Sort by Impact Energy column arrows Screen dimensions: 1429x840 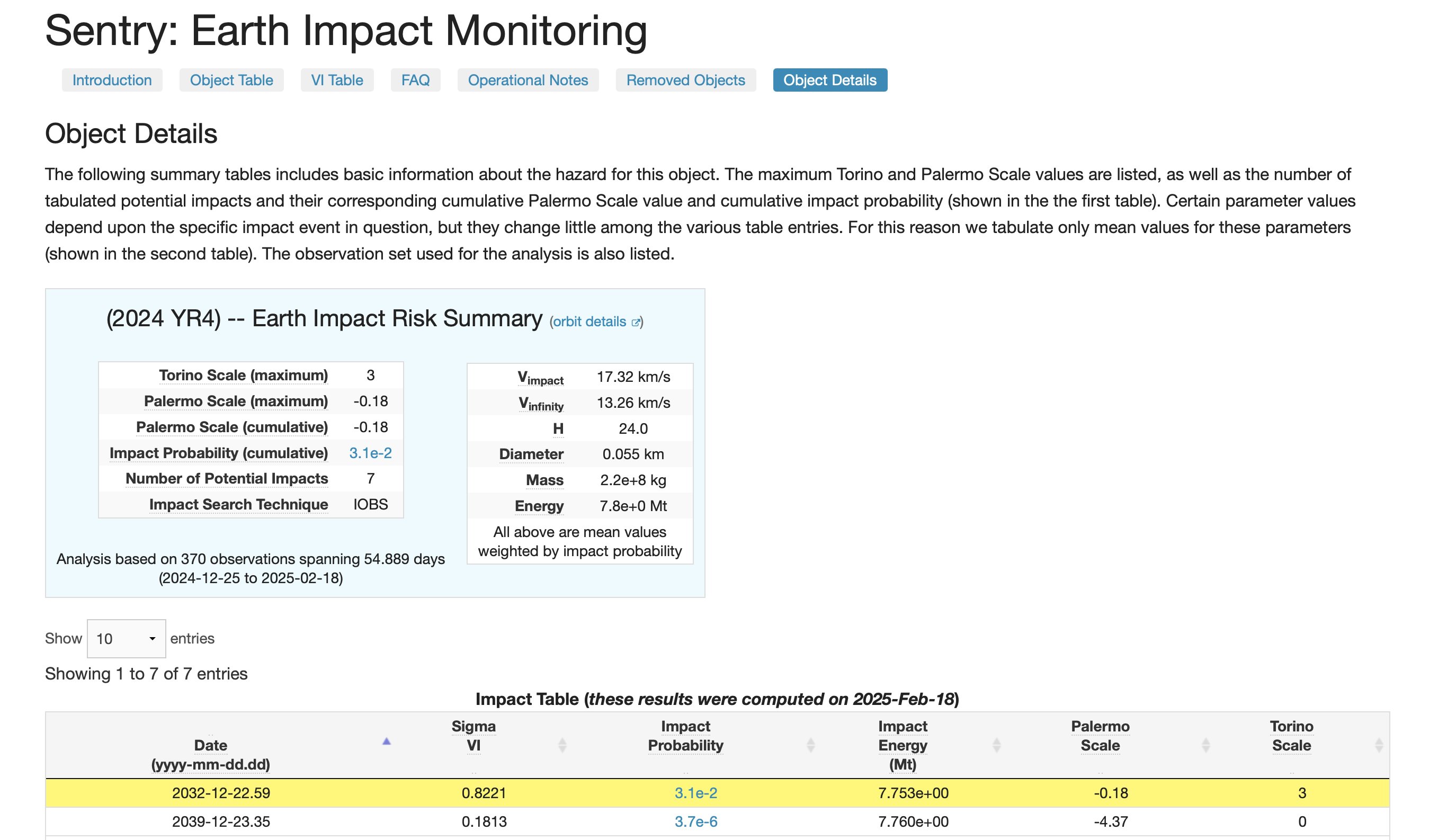(996, 745)
